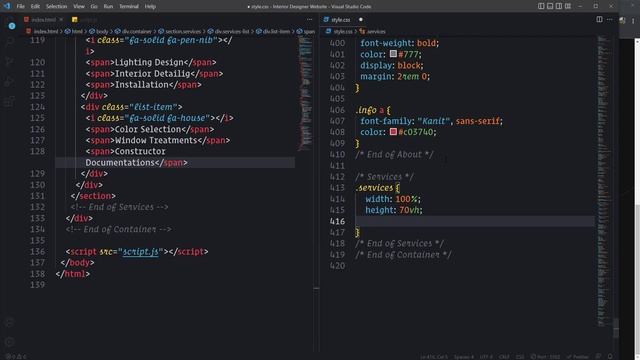
Task: Split the style.css editor right
Action: tap(599, 19)
